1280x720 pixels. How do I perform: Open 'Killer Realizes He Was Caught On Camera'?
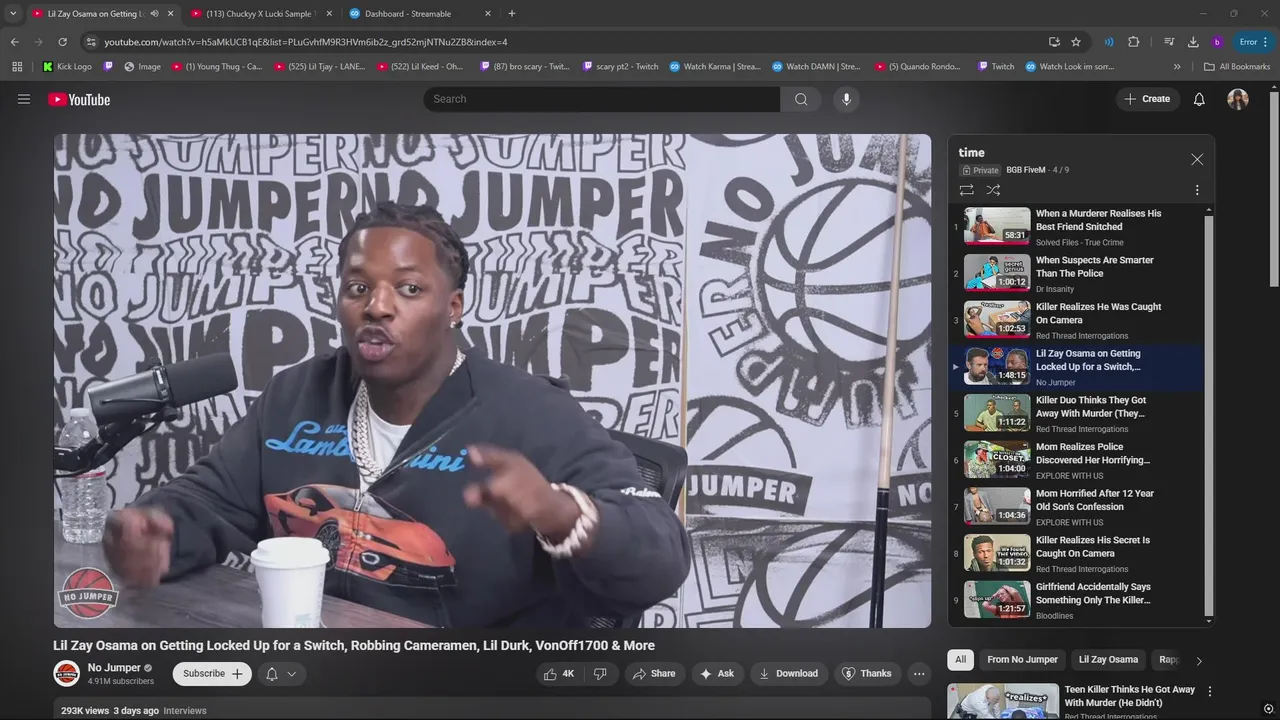(1076, 320)
